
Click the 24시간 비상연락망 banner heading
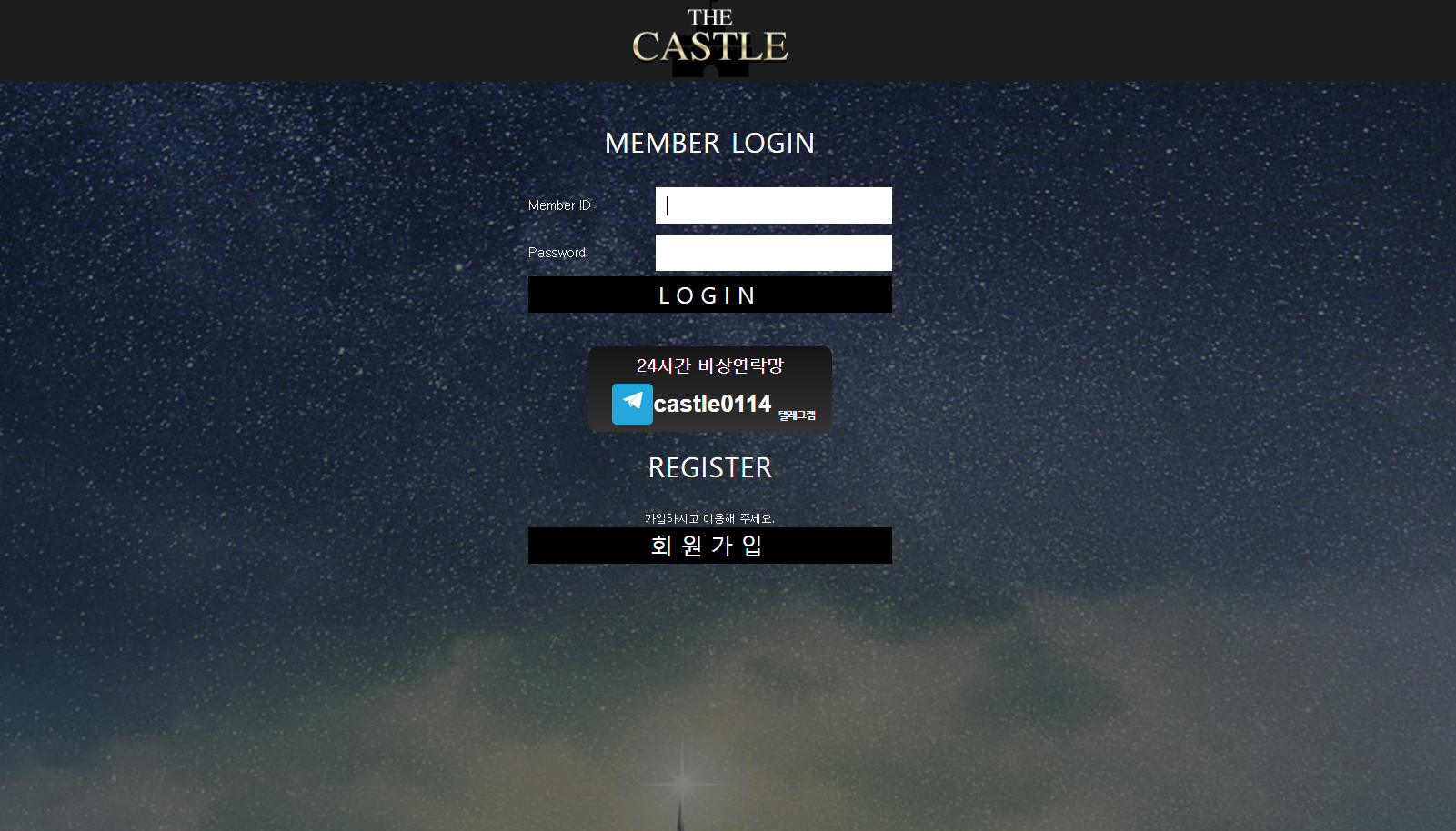[x=710, y=365]
